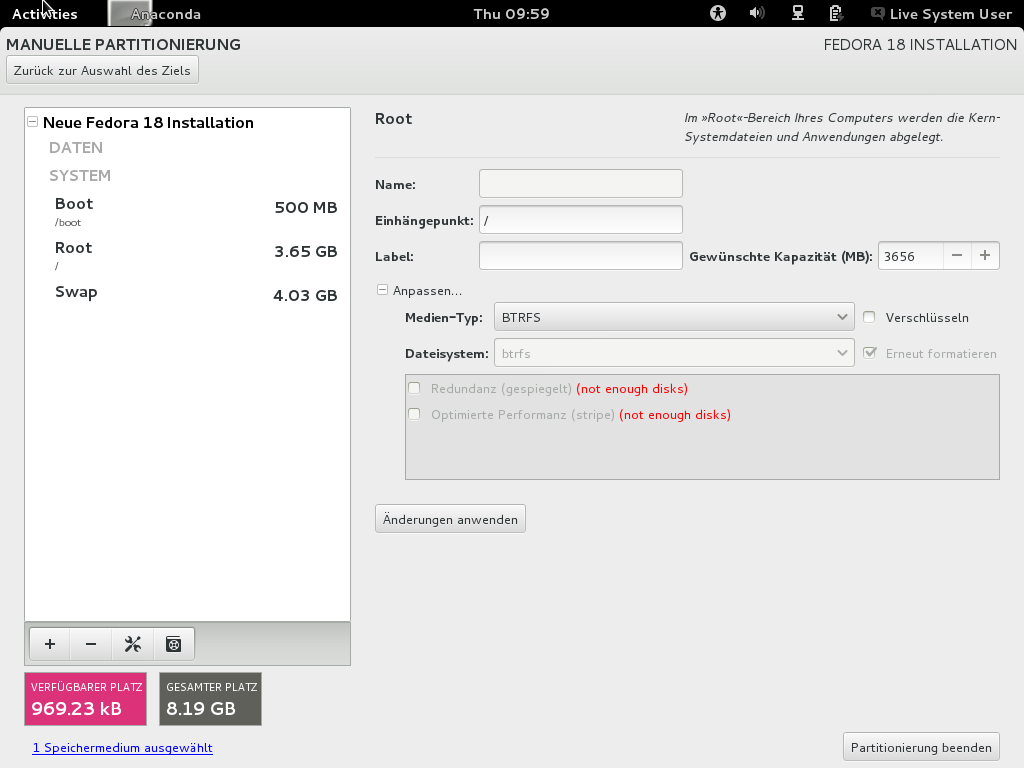Toggle Redundanz (gespiegelt) checkbox
The width and height of the screenshot is (1024, 768).
414,389
